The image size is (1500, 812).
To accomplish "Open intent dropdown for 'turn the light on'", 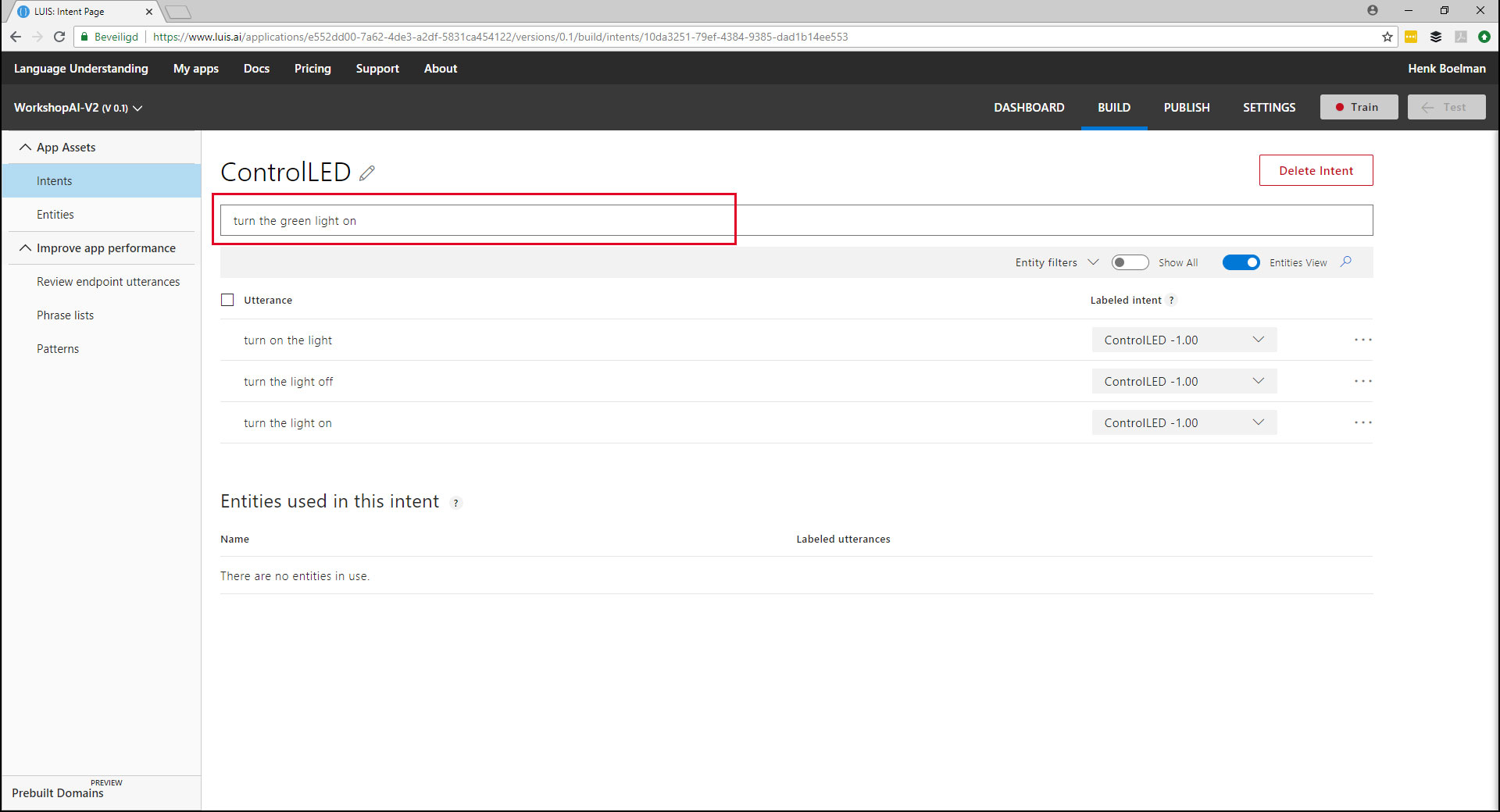I will tap(1184, 422).
